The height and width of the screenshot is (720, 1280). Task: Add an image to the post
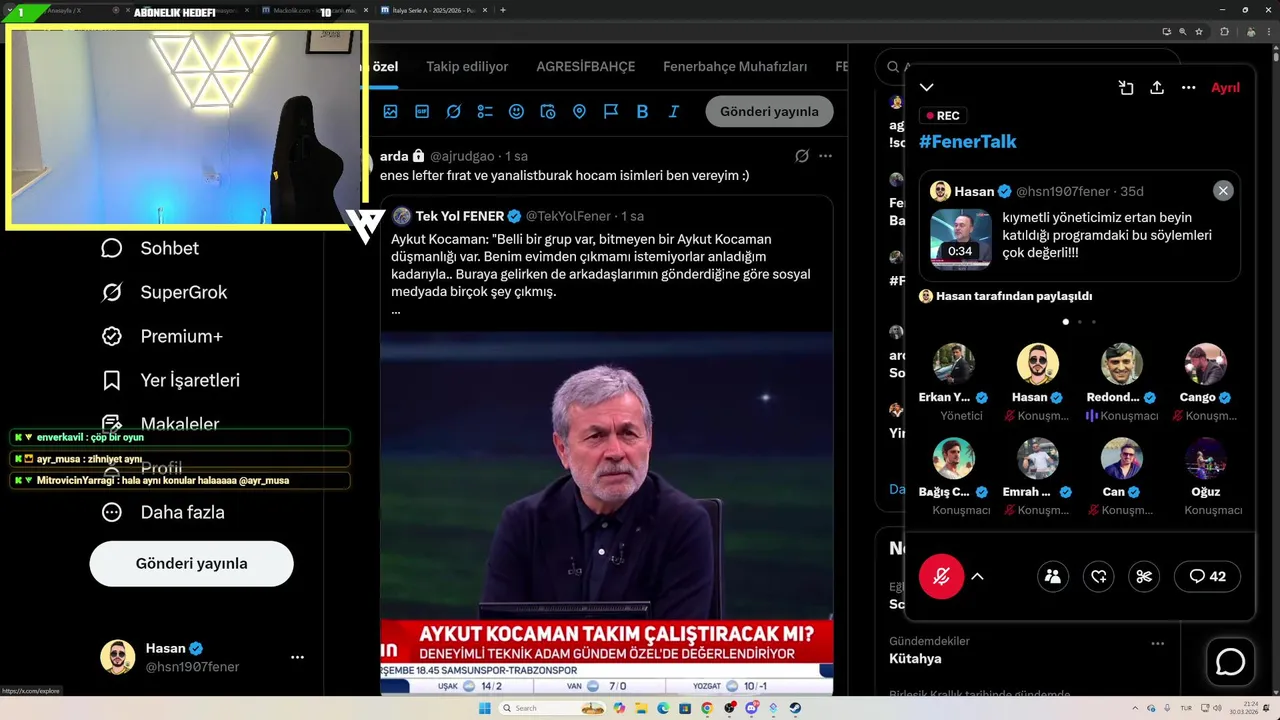tap(390, 112)
